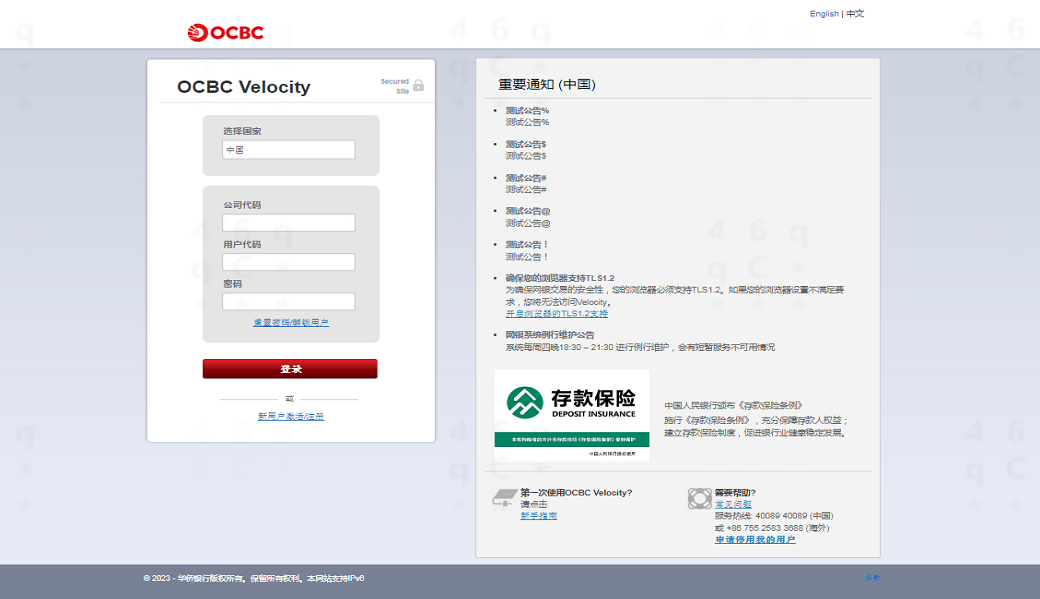Click the bold 测试公告% notice title
Viewport: 1040px width, 599px height.
(x=527, y=111)
